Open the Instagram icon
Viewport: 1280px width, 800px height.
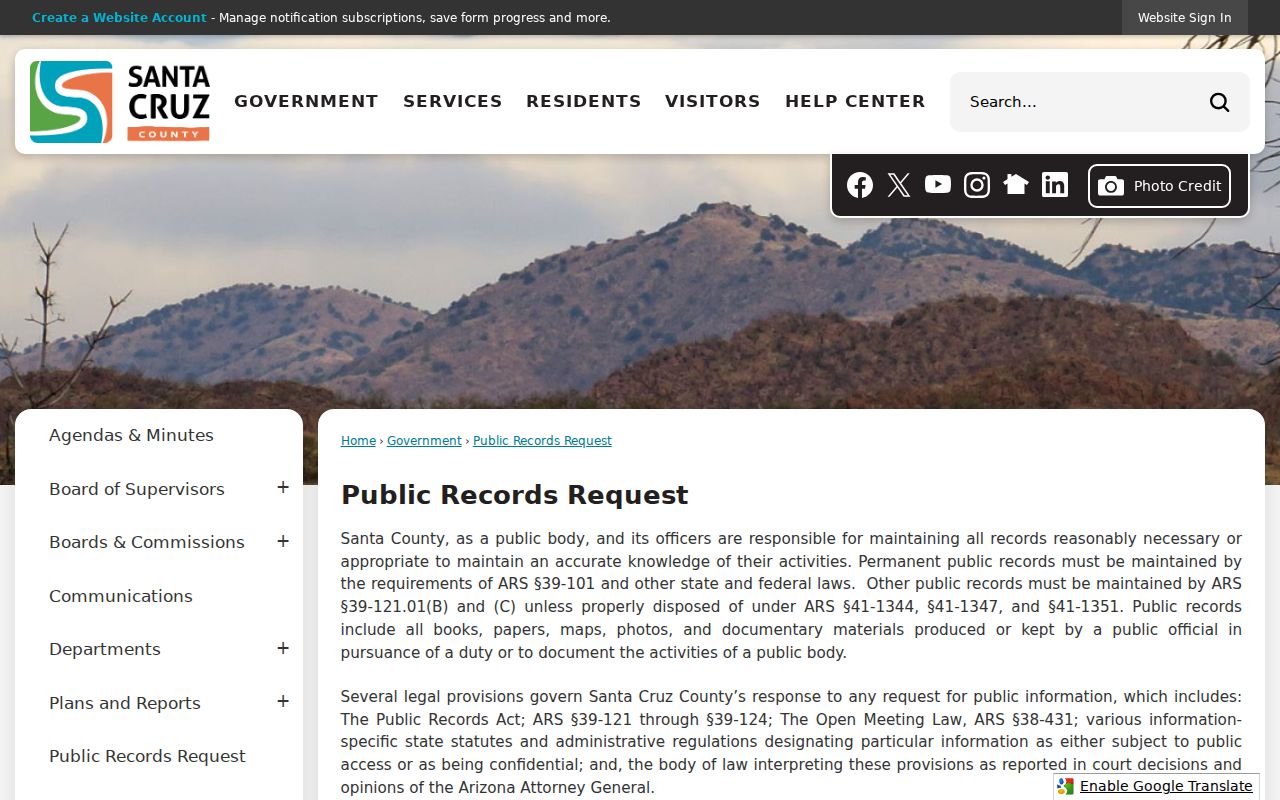tap(977, 185)
